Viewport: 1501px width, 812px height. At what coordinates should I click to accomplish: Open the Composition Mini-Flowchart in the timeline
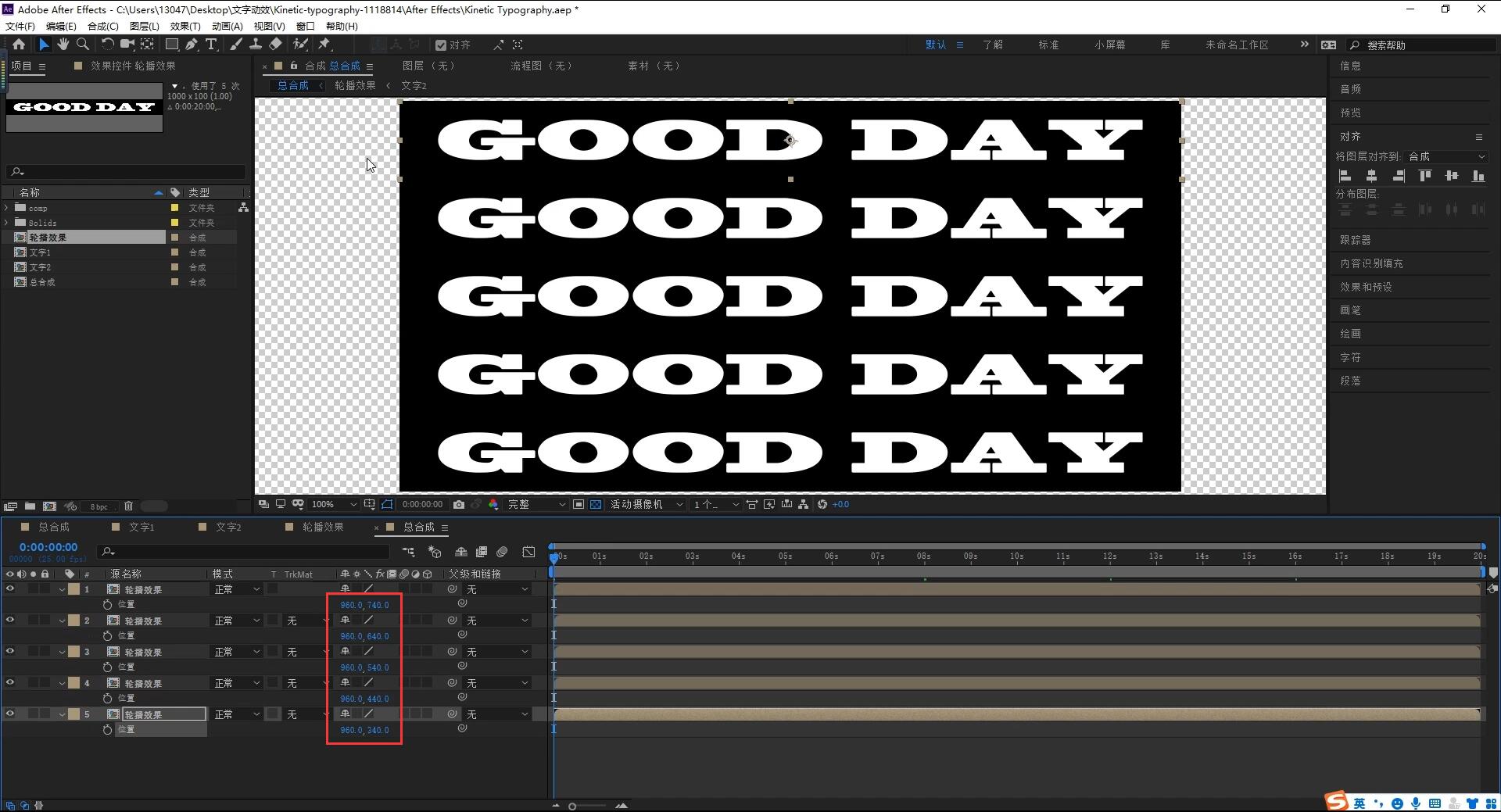[408, 552]
